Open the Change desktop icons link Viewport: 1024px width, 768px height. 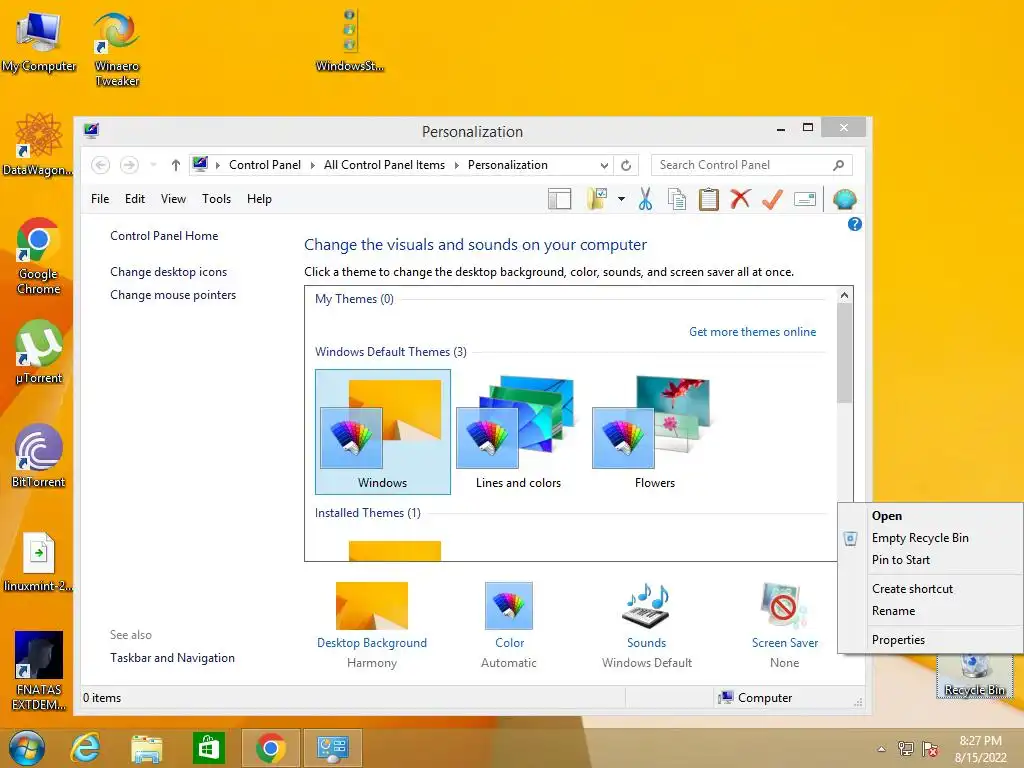[x=168, y=272]
